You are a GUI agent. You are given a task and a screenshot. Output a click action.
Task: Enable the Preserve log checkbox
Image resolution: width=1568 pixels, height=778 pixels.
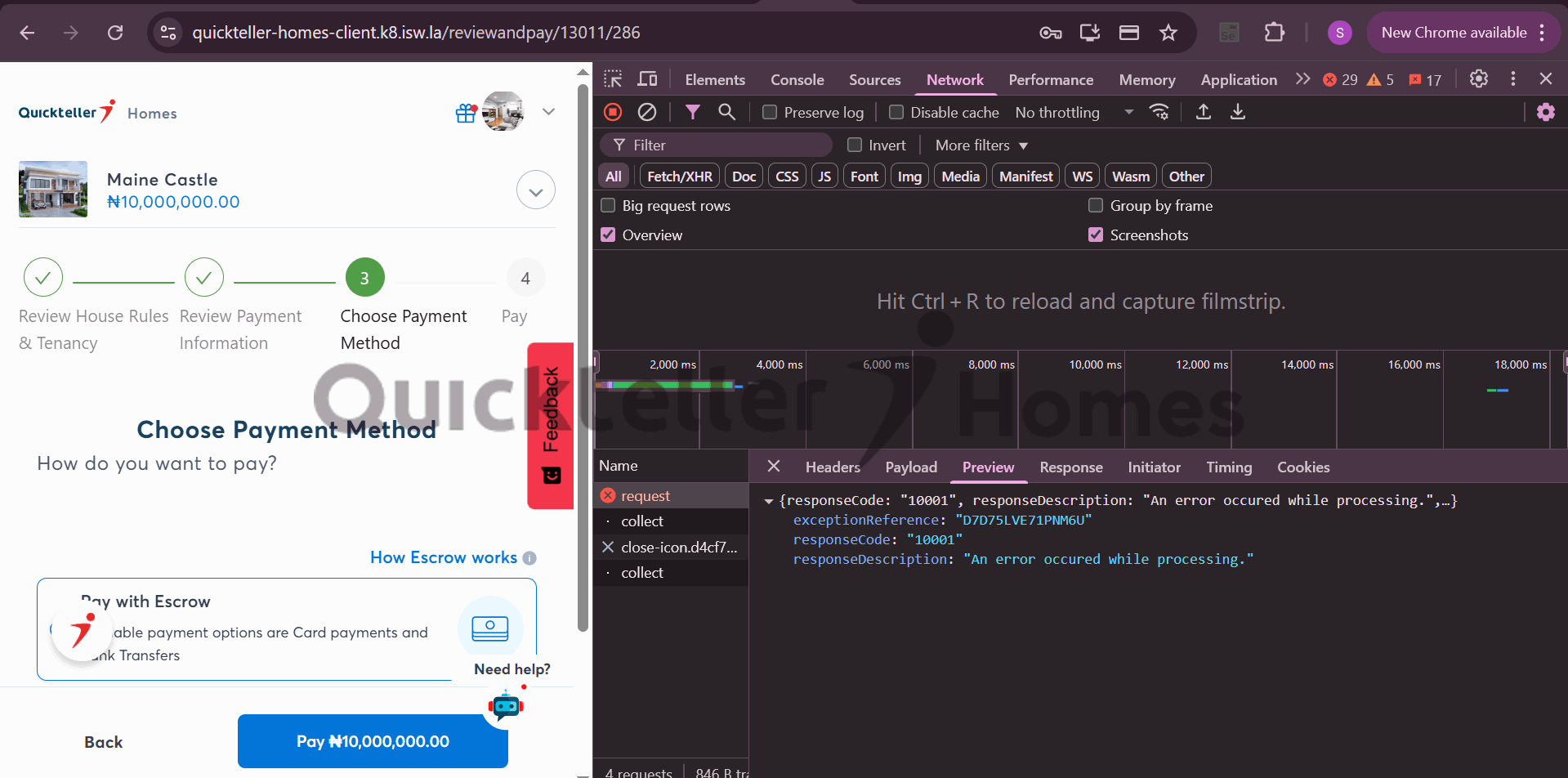tap(770, 112)
